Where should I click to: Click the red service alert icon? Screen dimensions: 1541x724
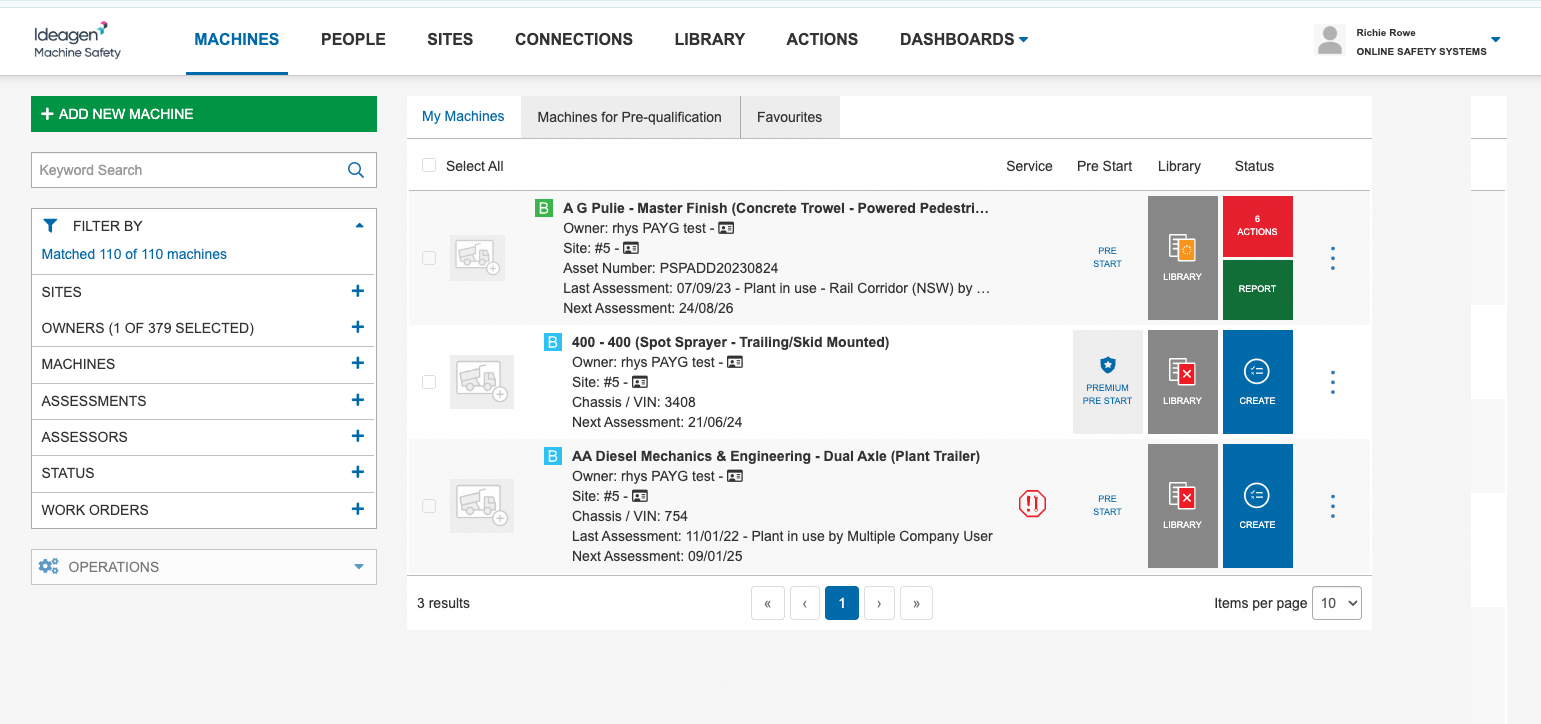click(x=1032, y=503)
